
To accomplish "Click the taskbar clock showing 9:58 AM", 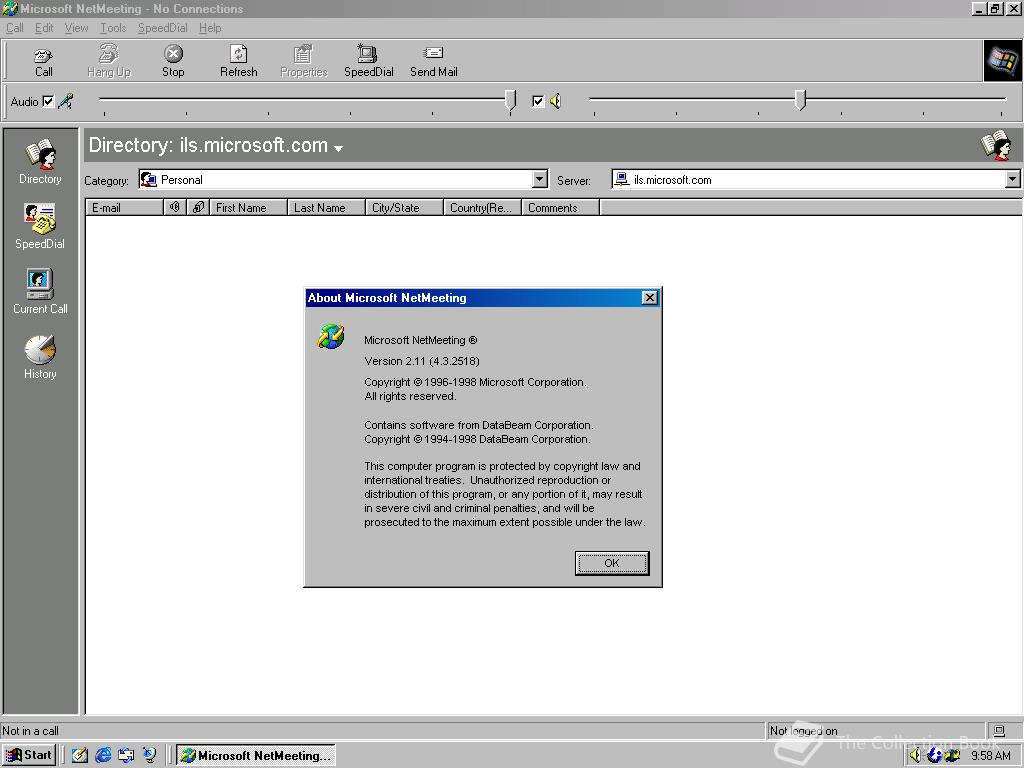I will pyautogui.click(x=991, y=756).
